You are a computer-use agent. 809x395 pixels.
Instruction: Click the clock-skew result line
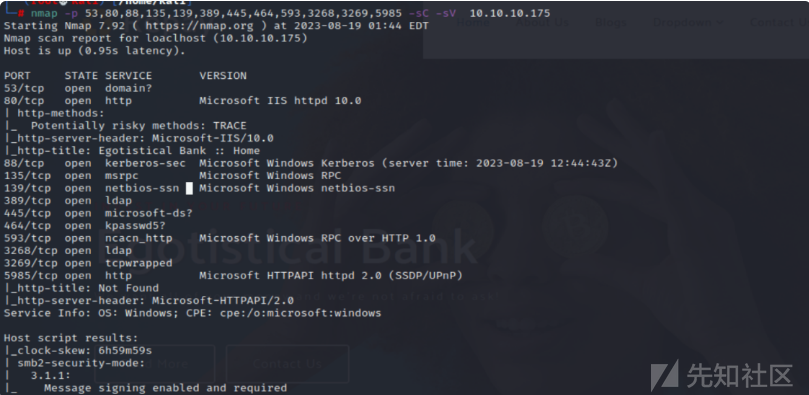coord(78,351)
